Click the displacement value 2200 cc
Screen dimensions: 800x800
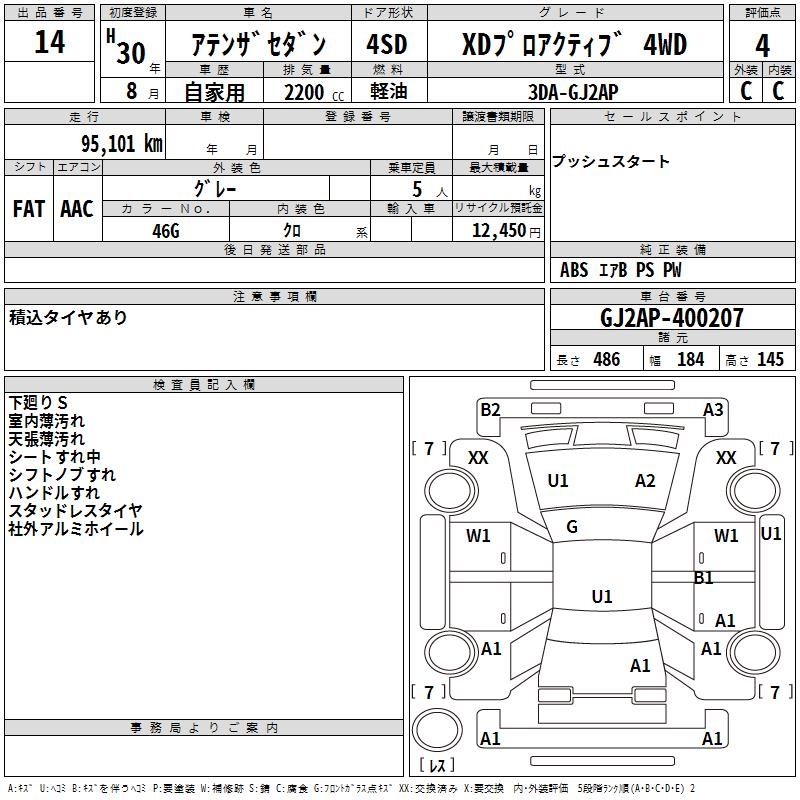click(x=314, y=92)
